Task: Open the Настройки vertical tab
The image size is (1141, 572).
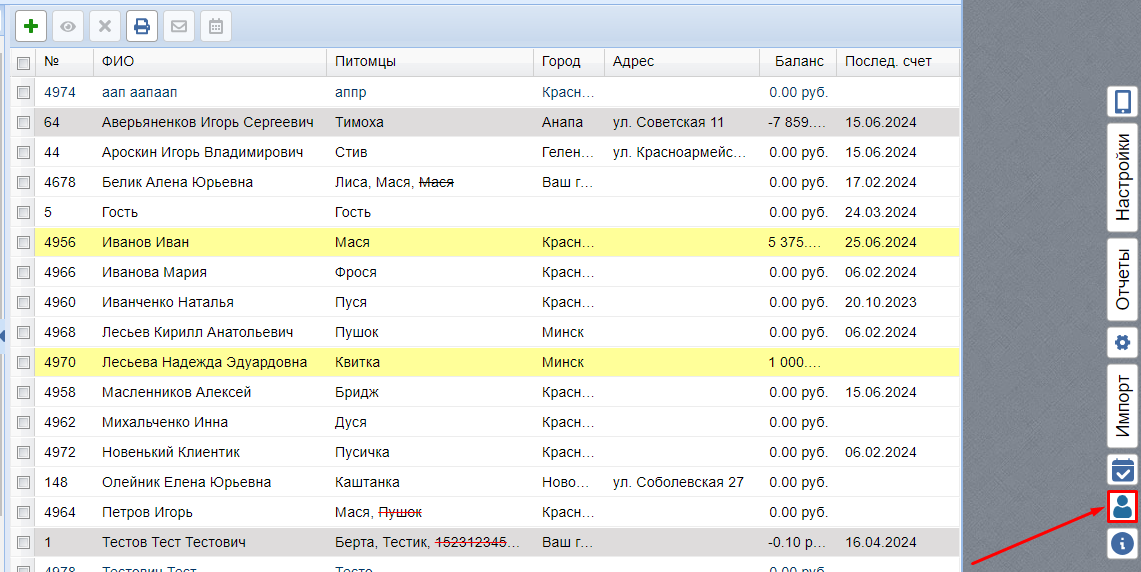Action: [x=1122, y=177]
